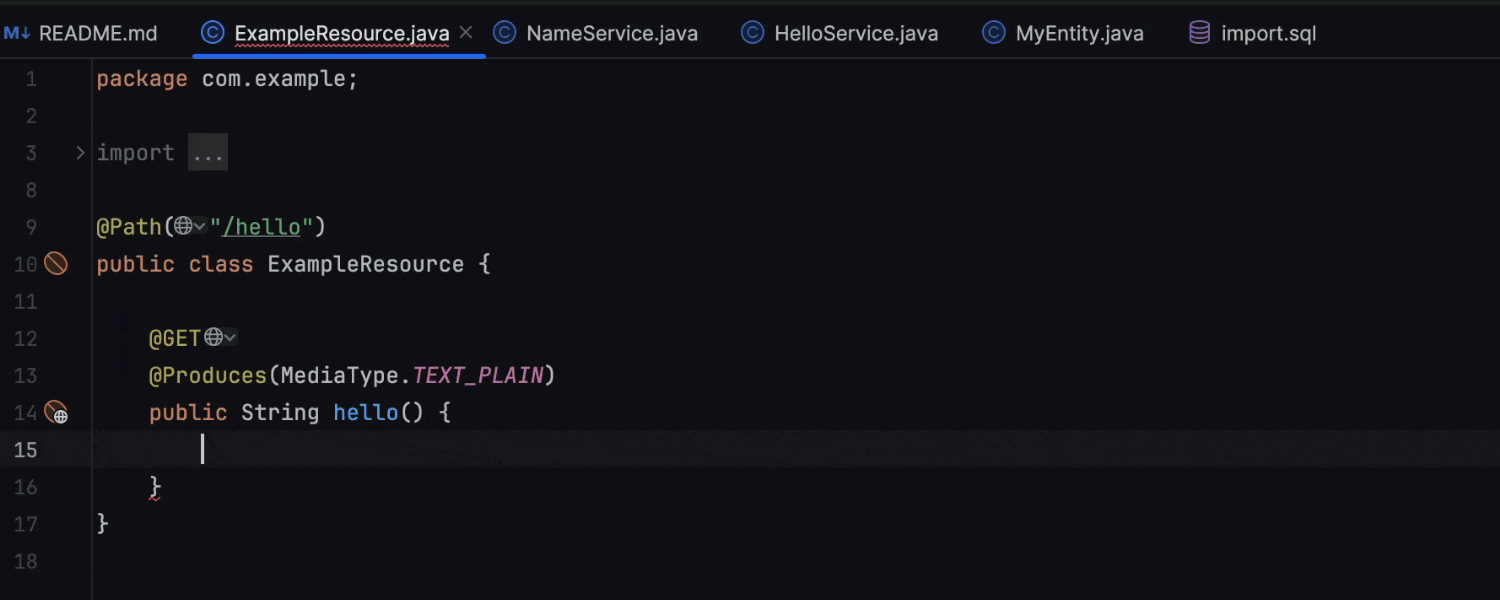Click the endpoint gutter icon on line 14
Screen dimensions: 1500x600
click(57, 412)
